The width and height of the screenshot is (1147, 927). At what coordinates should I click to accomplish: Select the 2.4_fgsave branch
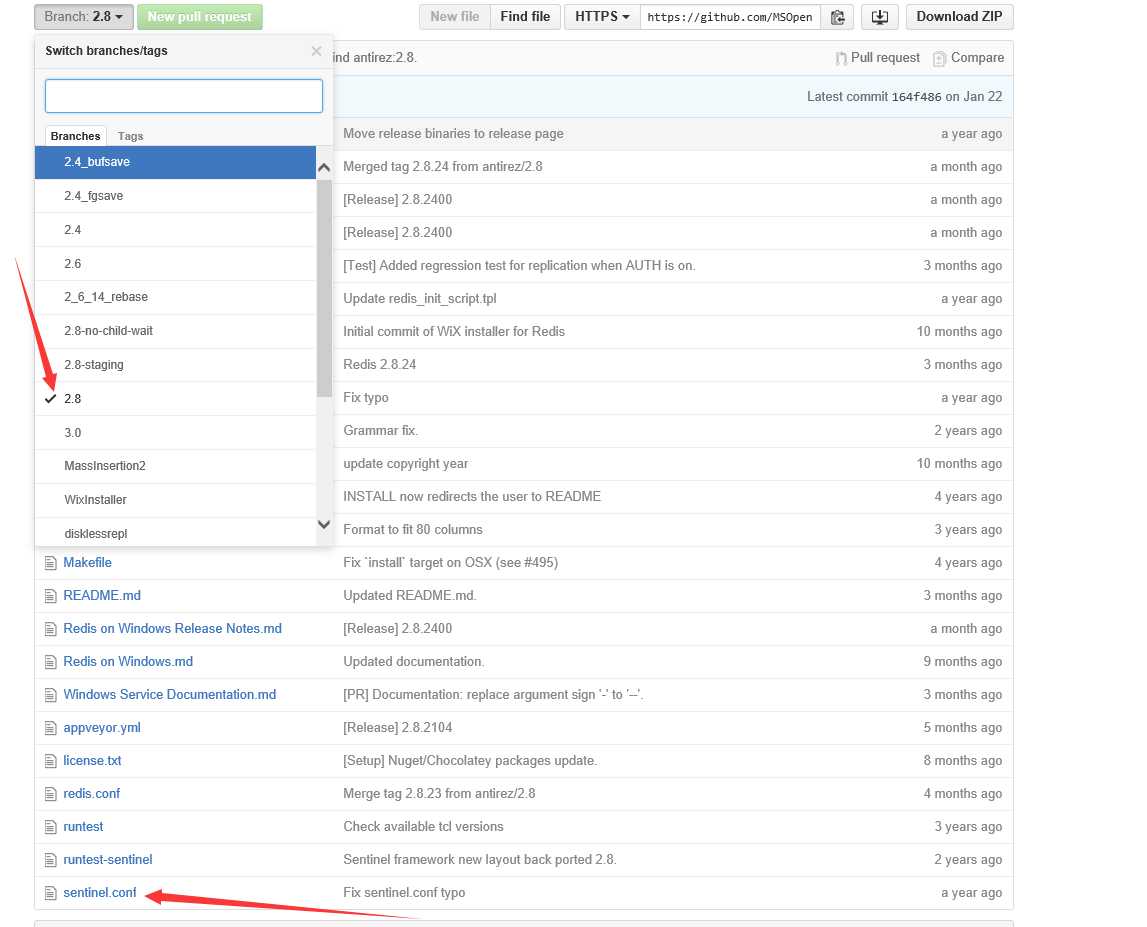(176, 195)
